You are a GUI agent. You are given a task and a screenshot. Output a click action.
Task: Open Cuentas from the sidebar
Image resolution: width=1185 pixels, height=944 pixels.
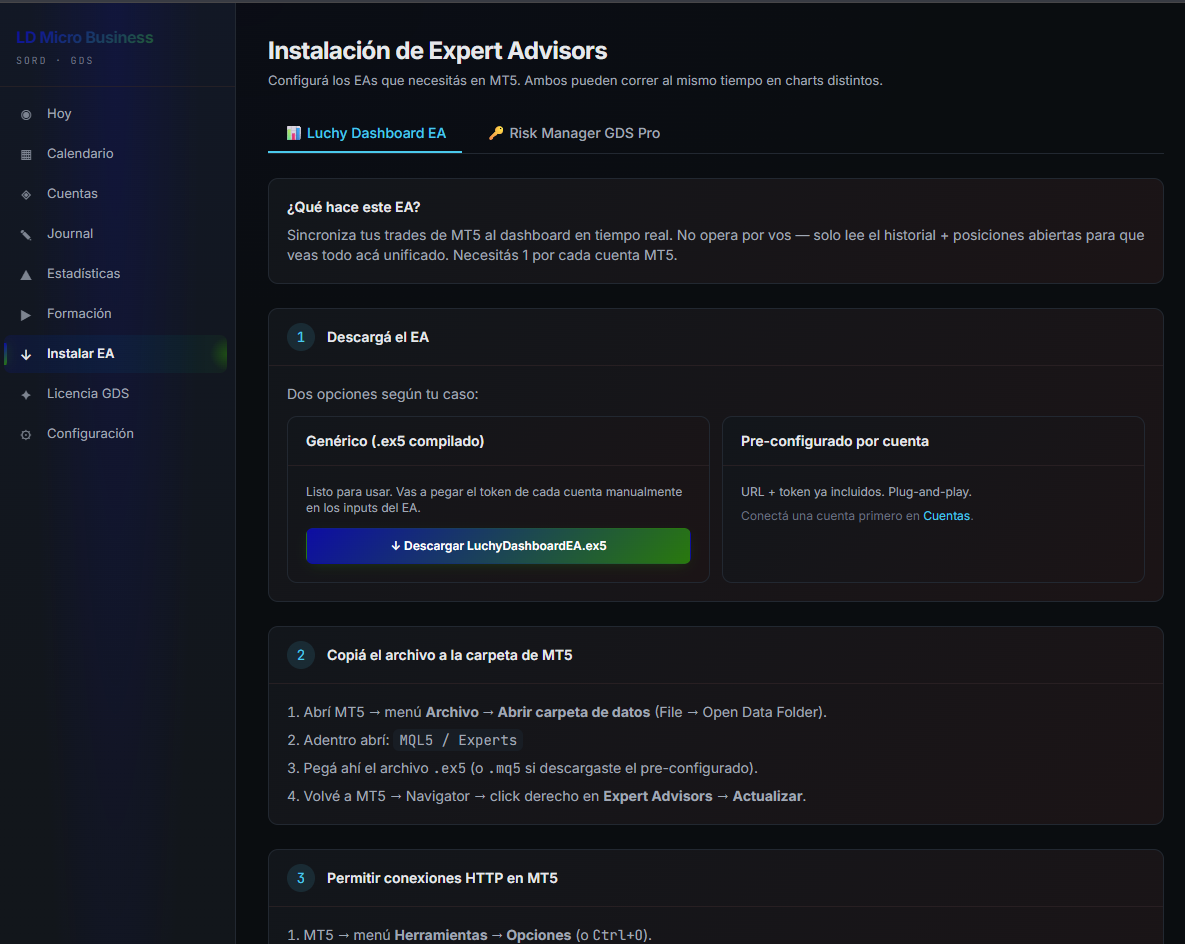click(116, 193)
